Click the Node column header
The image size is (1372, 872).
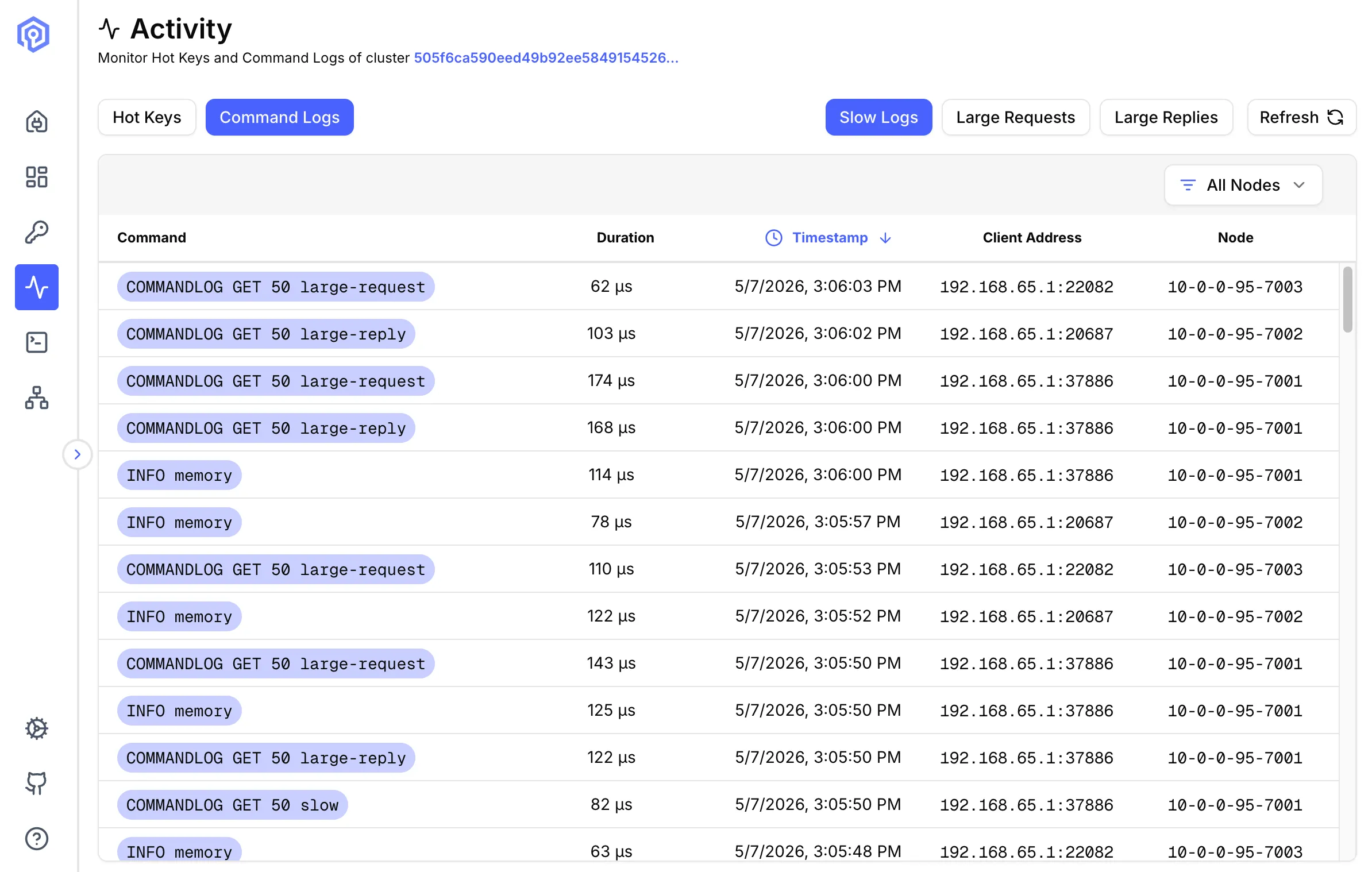(1235, 238)
